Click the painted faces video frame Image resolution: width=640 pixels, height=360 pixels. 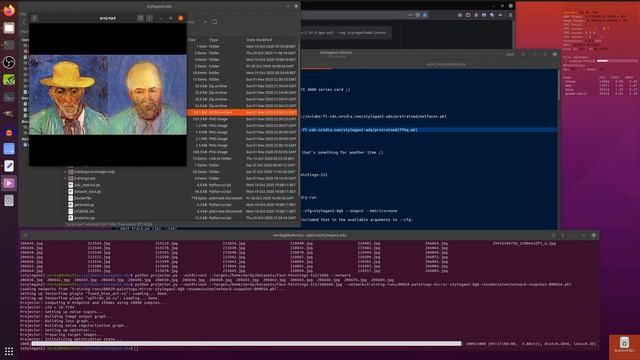(x=108, y=95)
